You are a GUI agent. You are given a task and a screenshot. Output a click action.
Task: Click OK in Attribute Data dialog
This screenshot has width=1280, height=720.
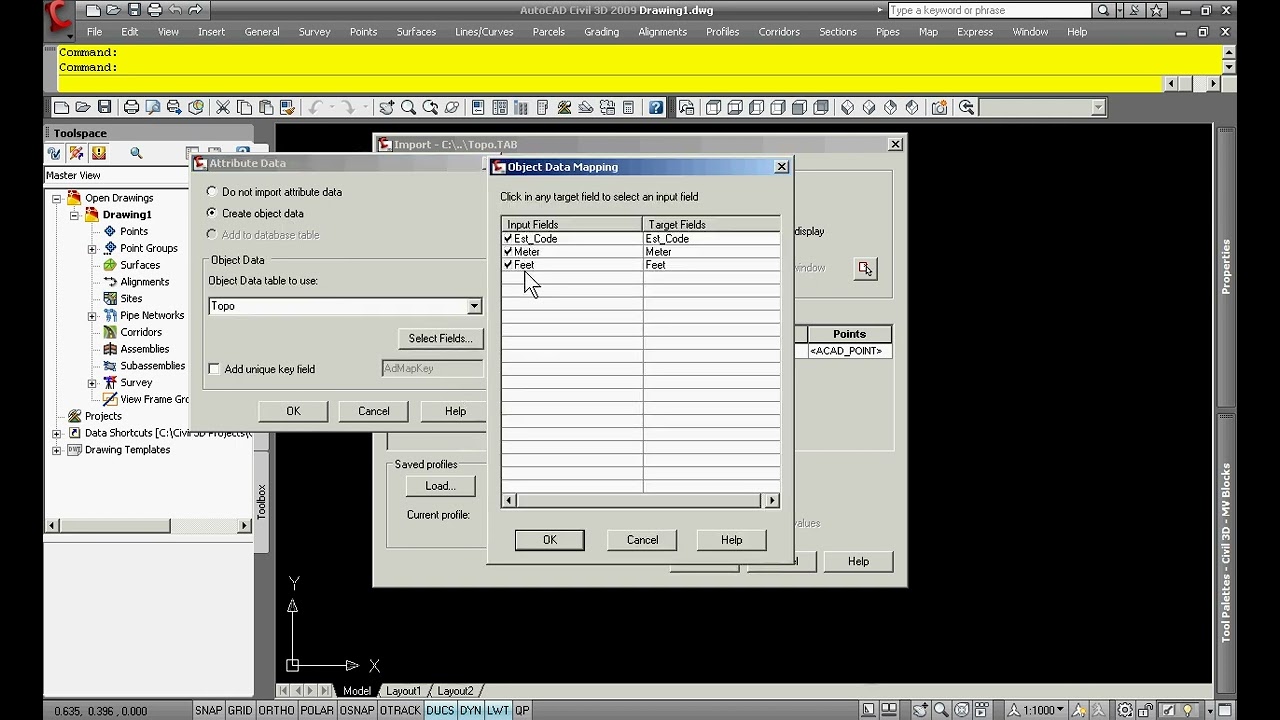[293, 411]
